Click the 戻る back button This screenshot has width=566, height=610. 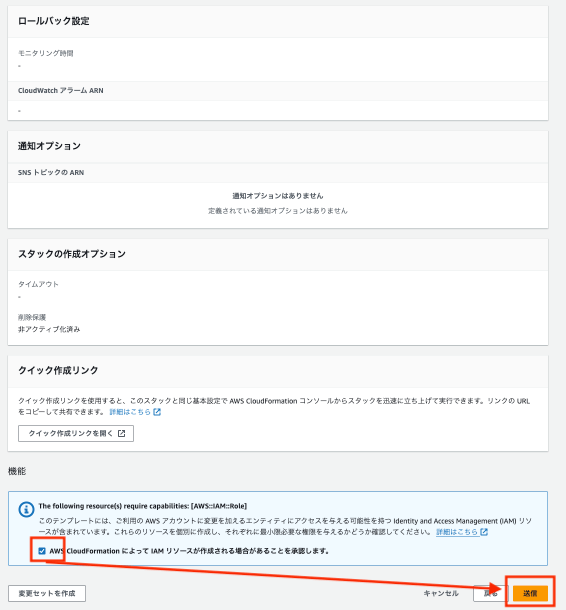[x=491, y=593]
